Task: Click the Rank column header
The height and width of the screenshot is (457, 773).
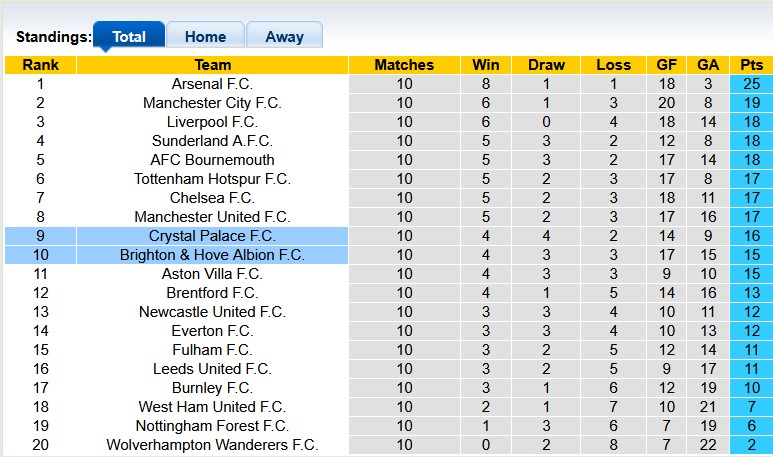Action: (x=40, y=65)
